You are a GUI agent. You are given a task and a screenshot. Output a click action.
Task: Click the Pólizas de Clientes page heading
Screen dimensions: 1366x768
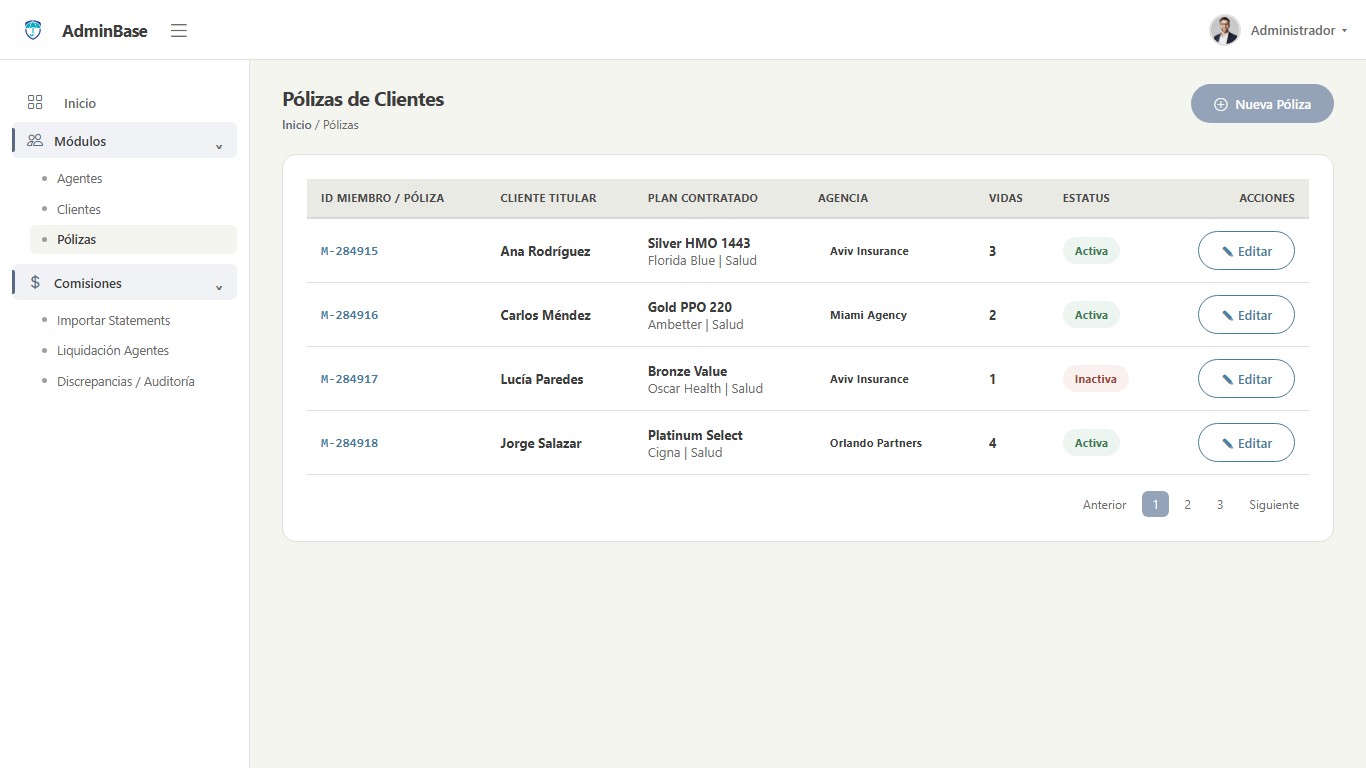coord(363,99)
